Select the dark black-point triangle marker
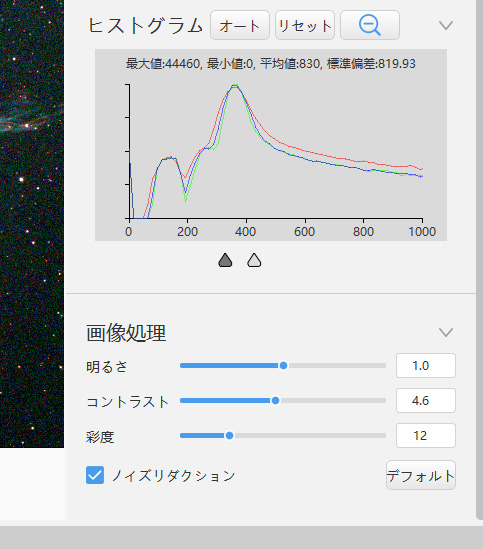483x549 pixels. tap(225, 260)
